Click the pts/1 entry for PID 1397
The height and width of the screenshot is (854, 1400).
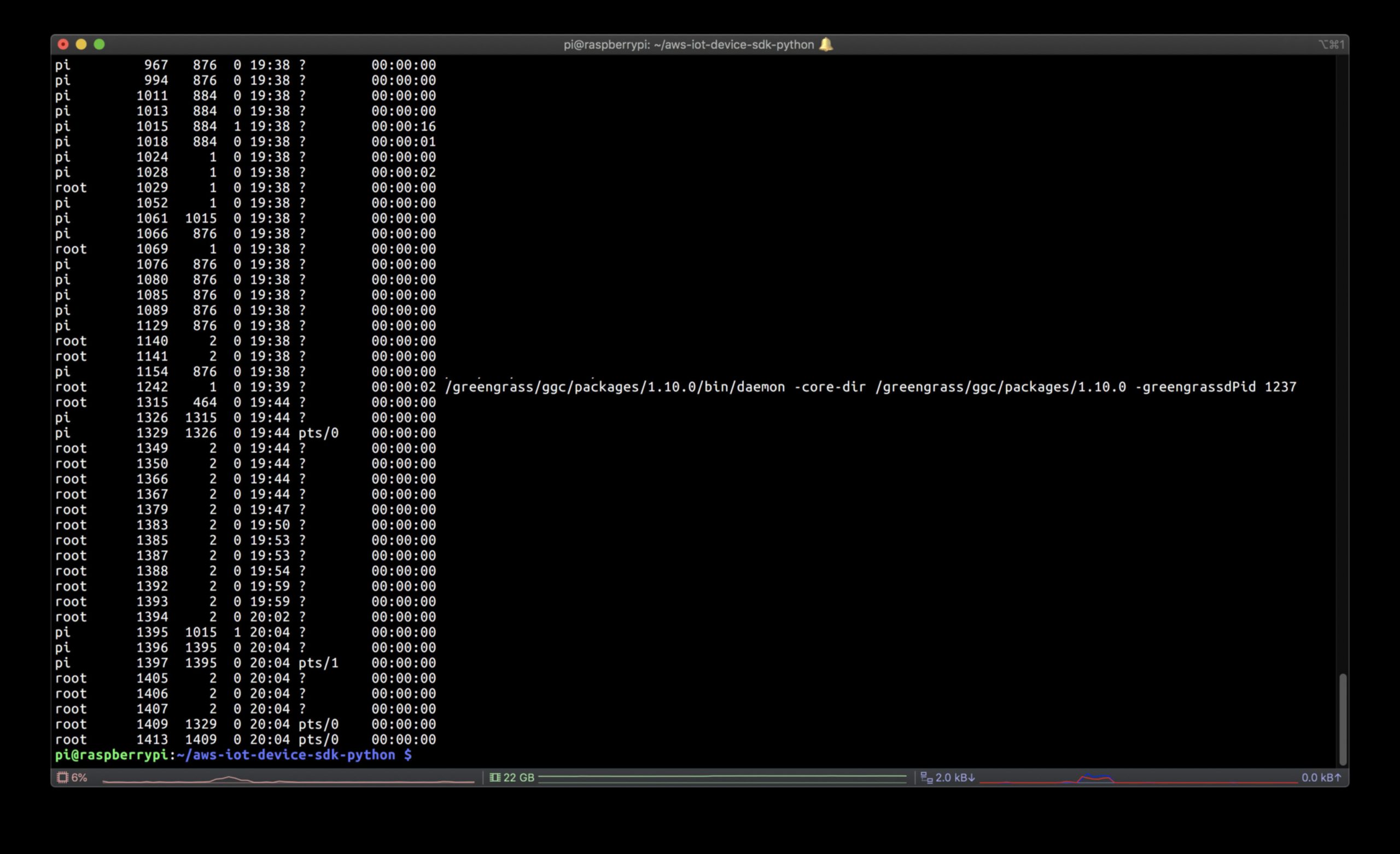(318, 663)
